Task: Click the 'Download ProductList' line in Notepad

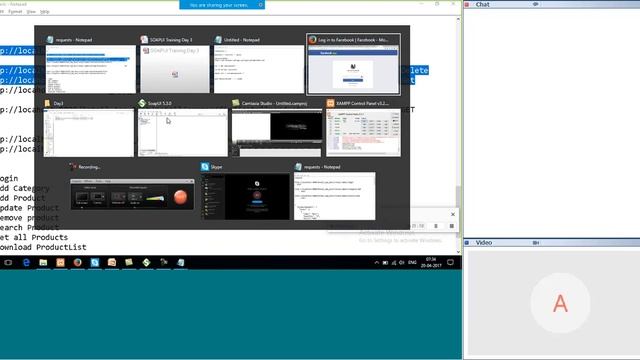Action: coord(43,247)
